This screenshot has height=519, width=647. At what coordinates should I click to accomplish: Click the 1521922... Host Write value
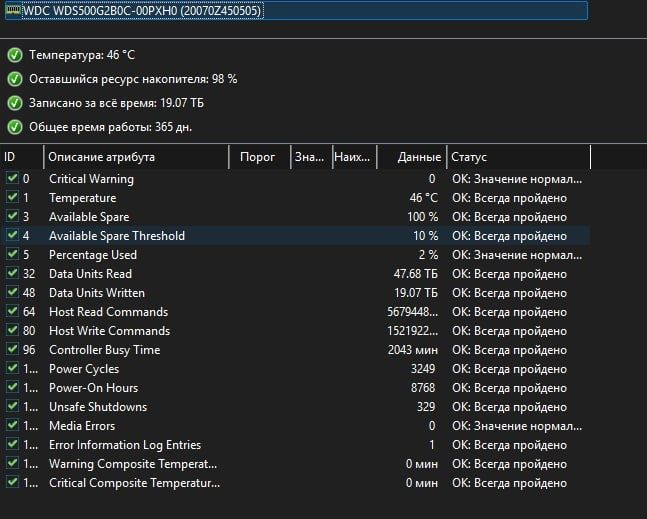pyautogui.click(x=413, y=331)
